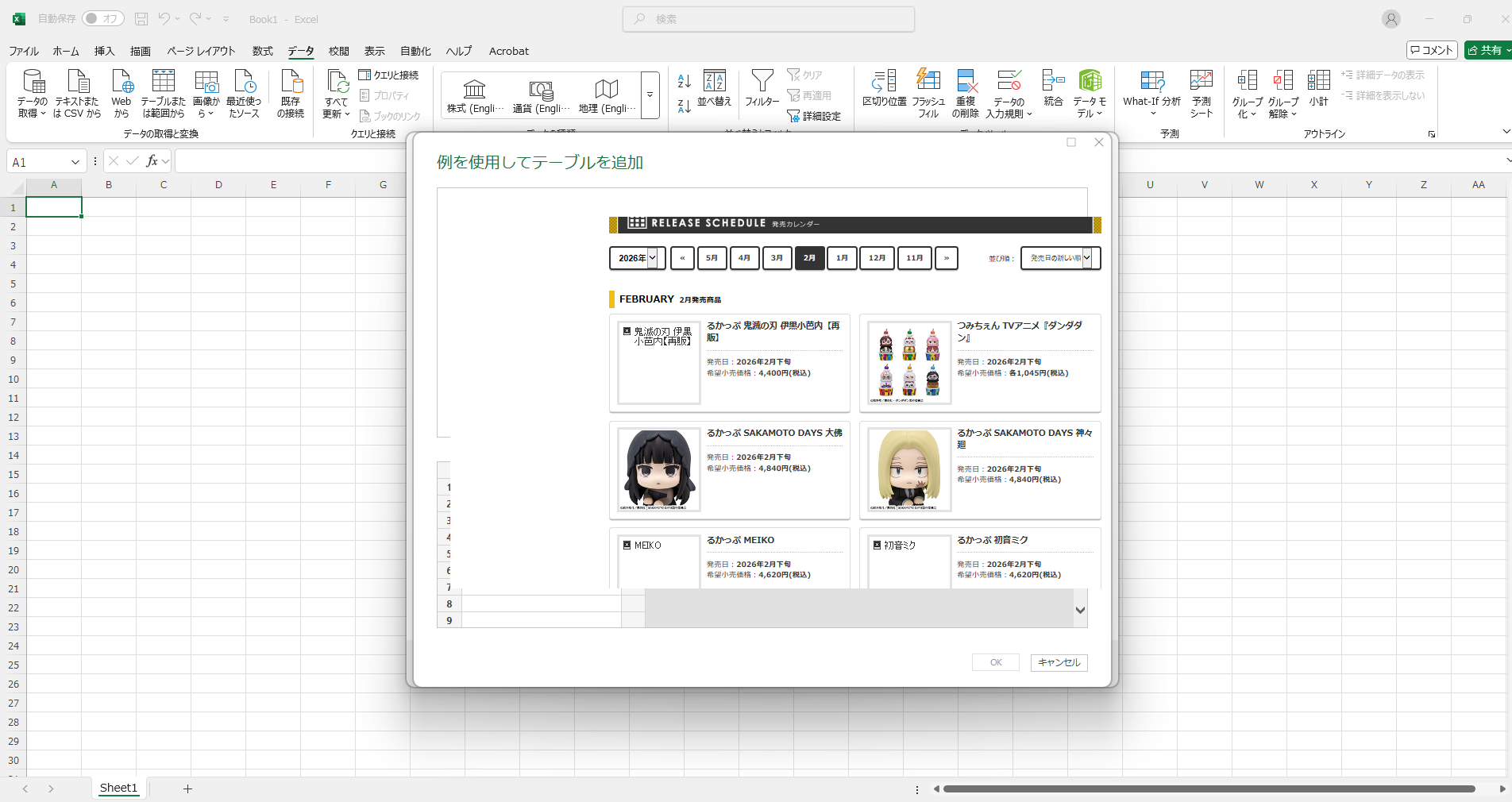Add a new sheet with plus button

tap(187, 789)
